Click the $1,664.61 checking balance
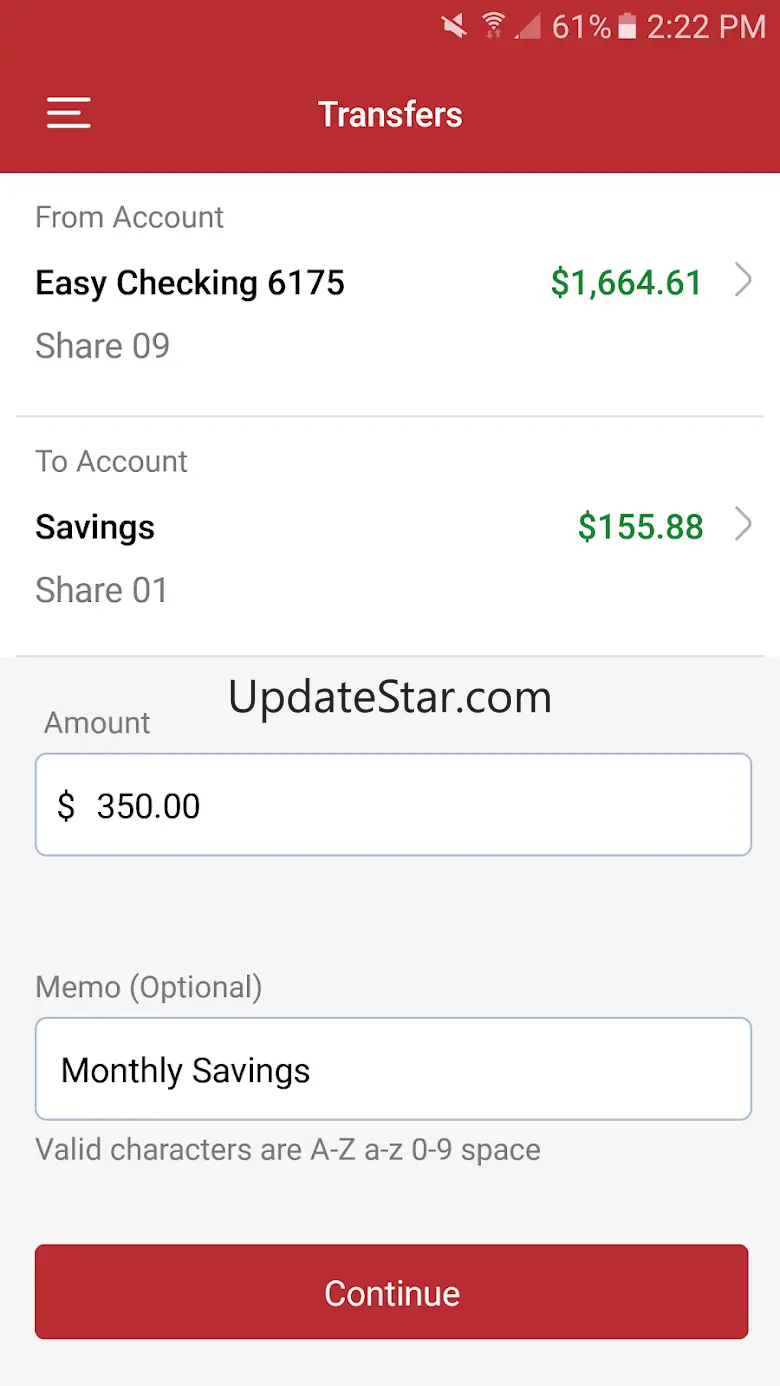Viewport: 780px width, 1386px height. (626, 283)
